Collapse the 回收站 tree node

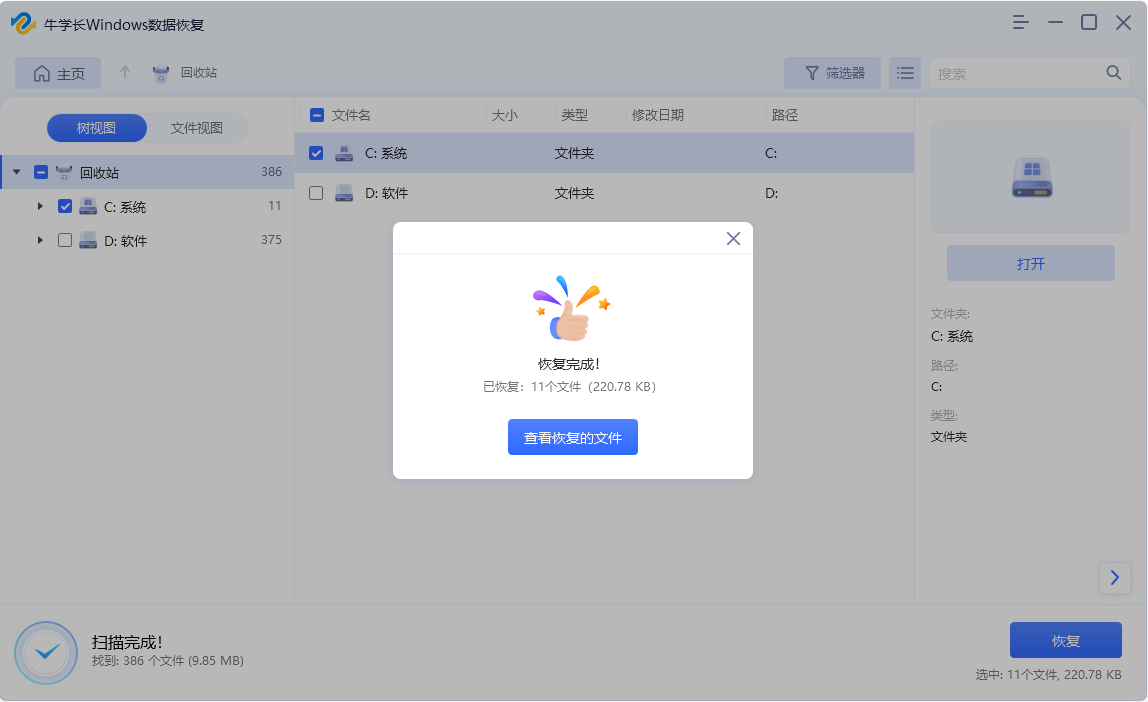click(17, 171)
